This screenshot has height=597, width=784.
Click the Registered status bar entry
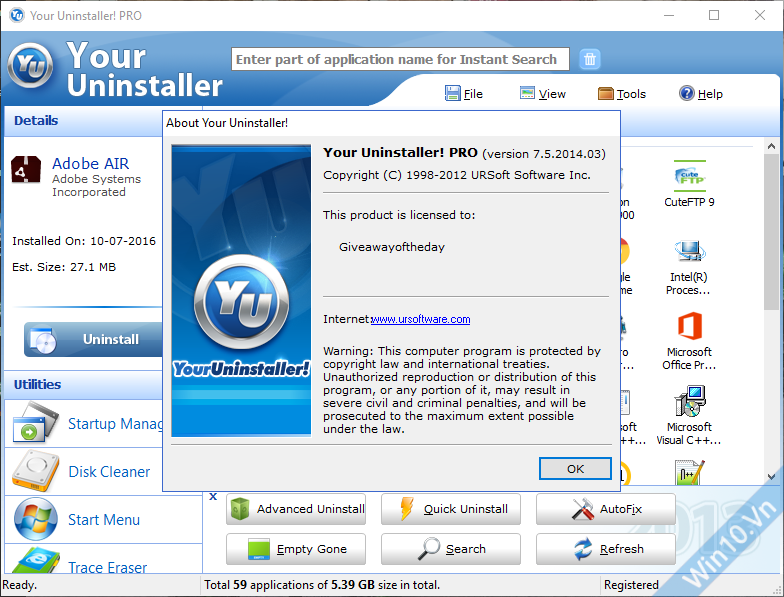[631, 584]
